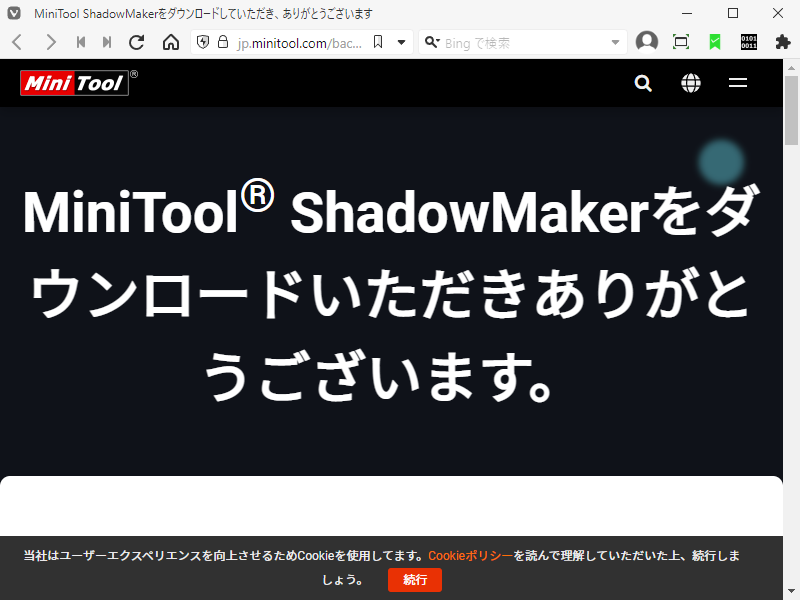Go forward to the next page
This screenshot has width=800, height=600.
[50, 42]
